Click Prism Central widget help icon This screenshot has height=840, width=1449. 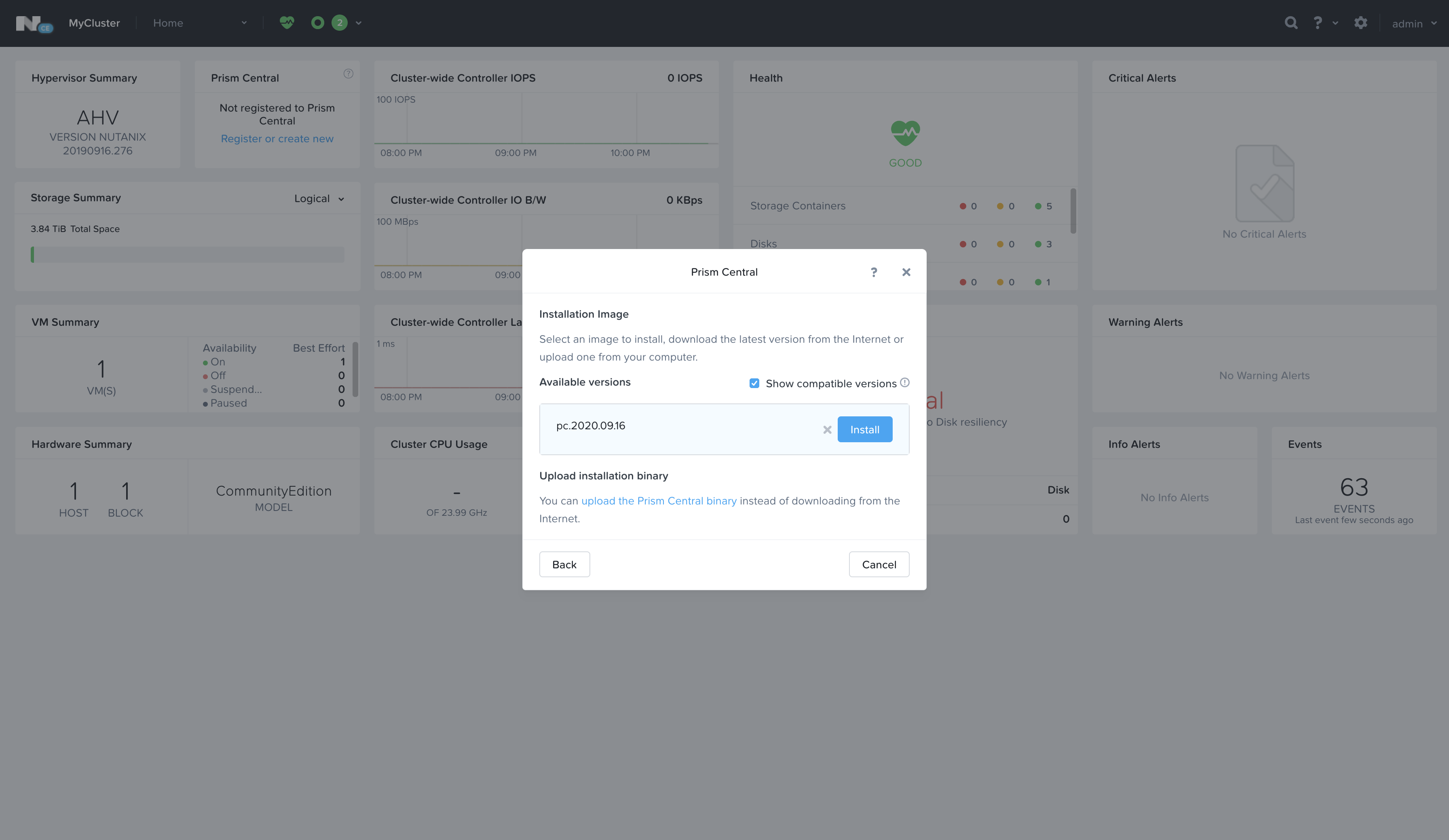(x=348, y=74)
